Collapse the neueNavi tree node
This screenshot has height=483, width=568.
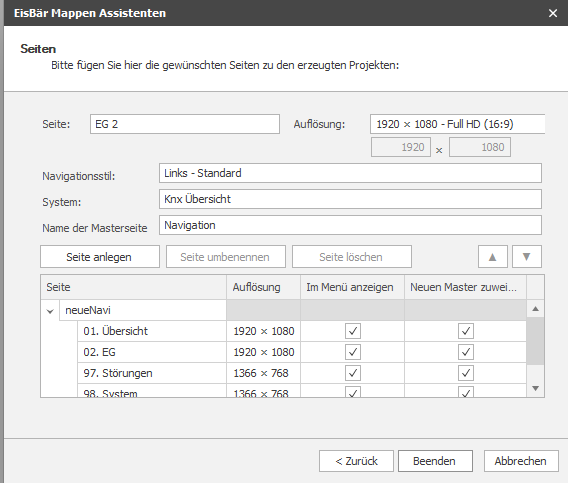pos(50,311)
